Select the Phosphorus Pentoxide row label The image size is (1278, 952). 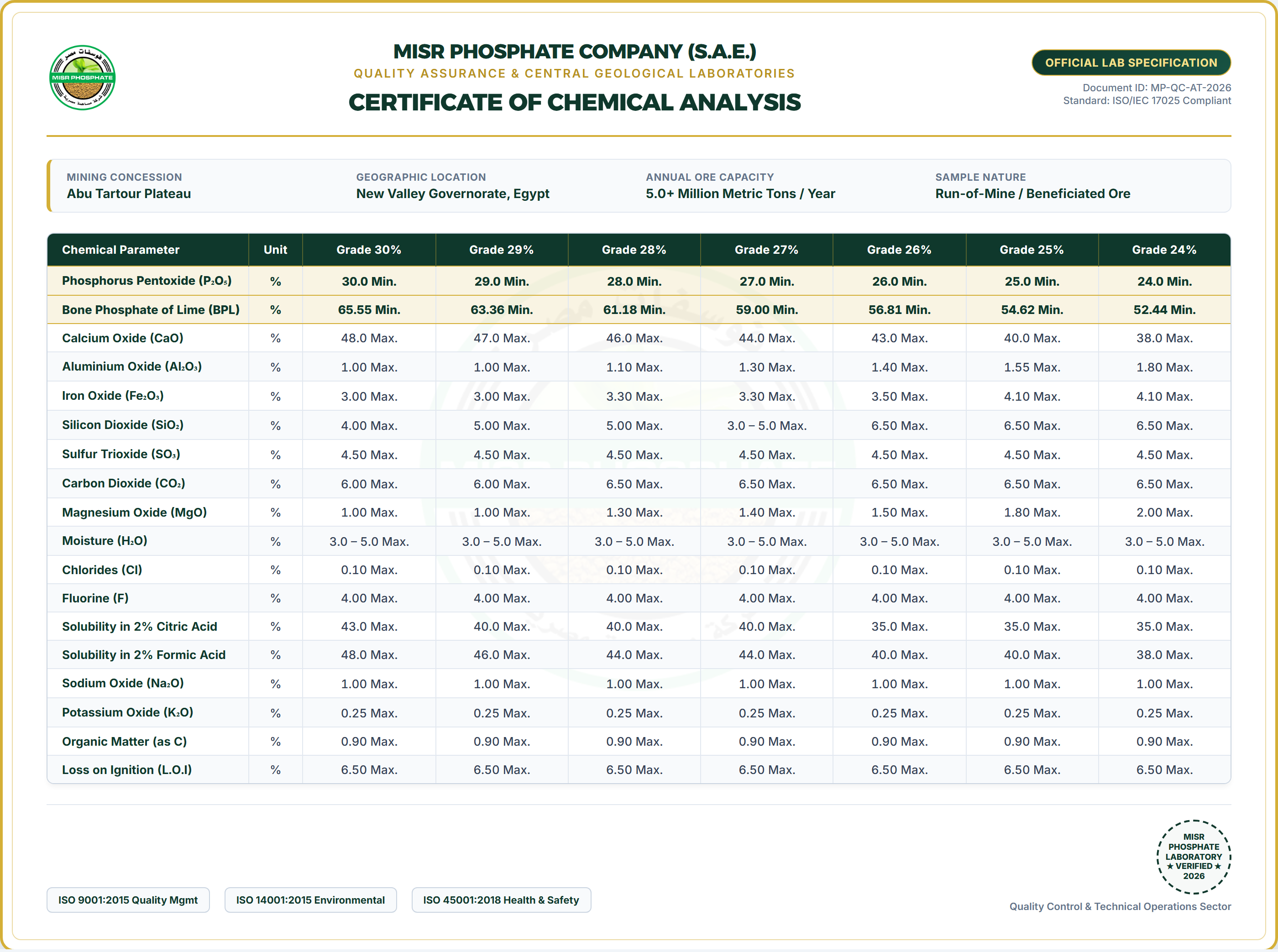[x=147, y=281]
